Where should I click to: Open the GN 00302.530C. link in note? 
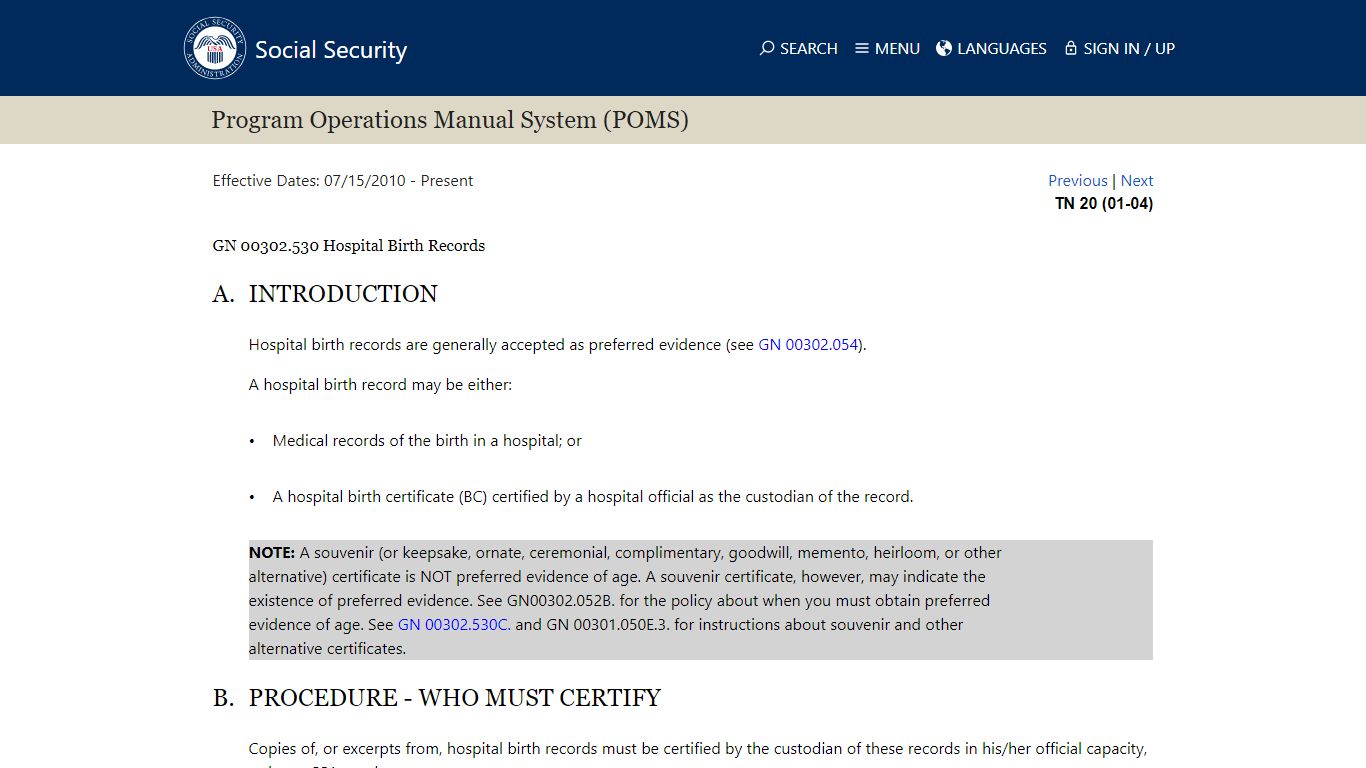454,625
